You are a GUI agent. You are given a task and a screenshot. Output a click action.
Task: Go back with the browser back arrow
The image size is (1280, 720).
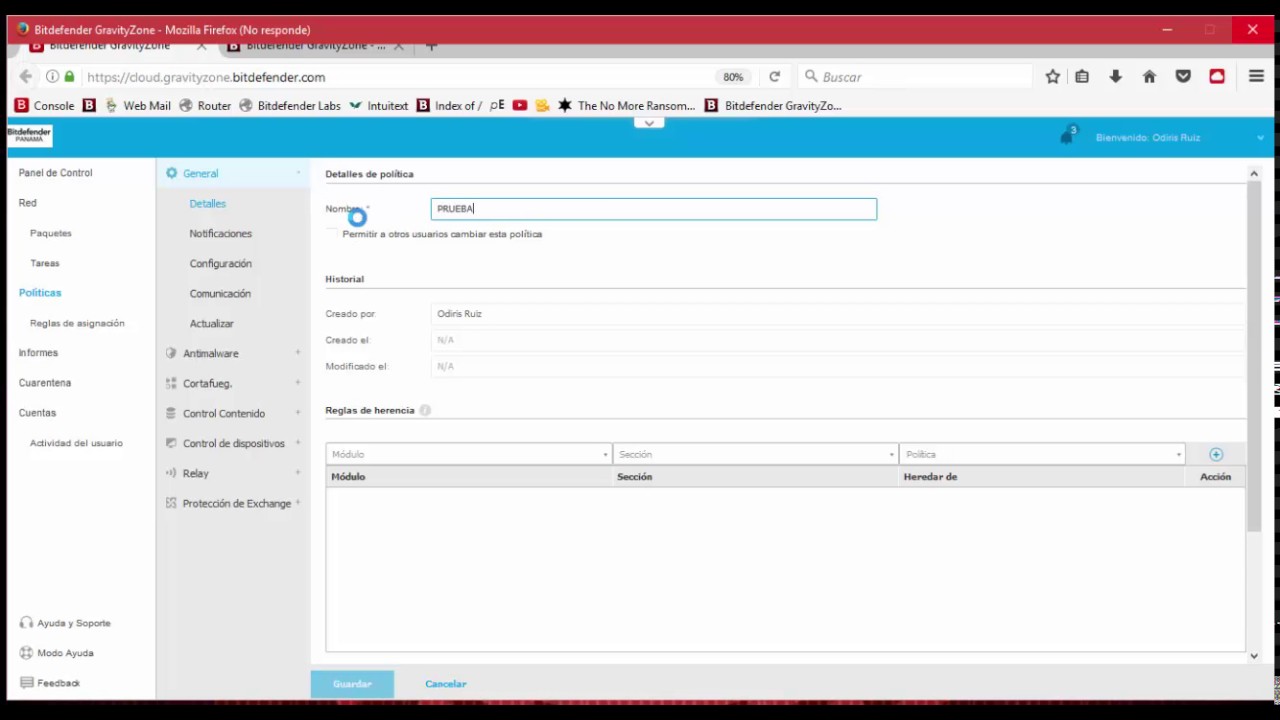pos(26,77)
